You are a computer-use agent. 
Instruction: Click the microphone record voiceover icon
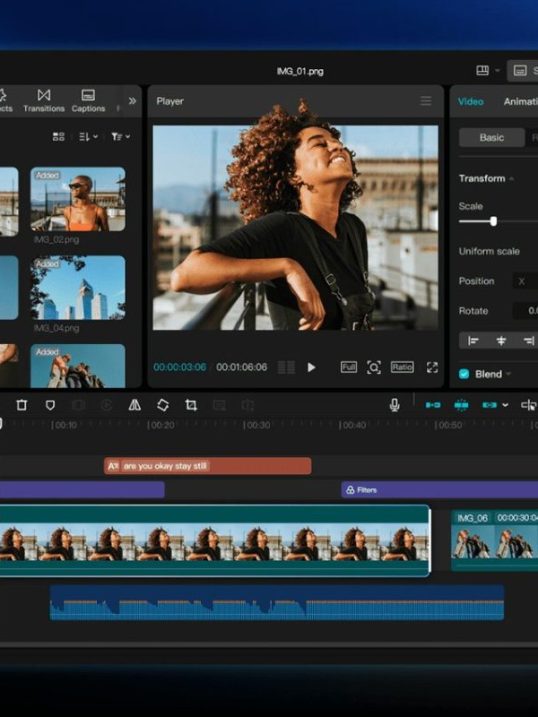click(x=394, y=405)
